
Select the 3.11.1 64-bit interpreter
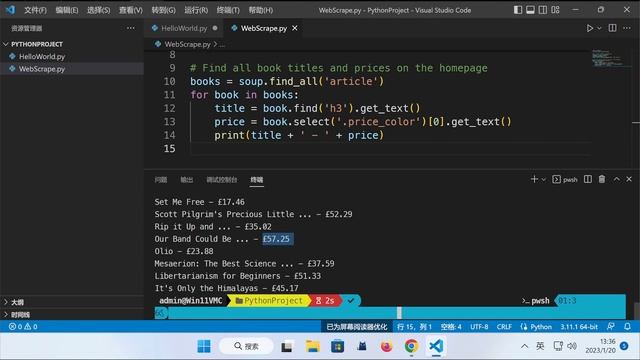tap(579, 327)
